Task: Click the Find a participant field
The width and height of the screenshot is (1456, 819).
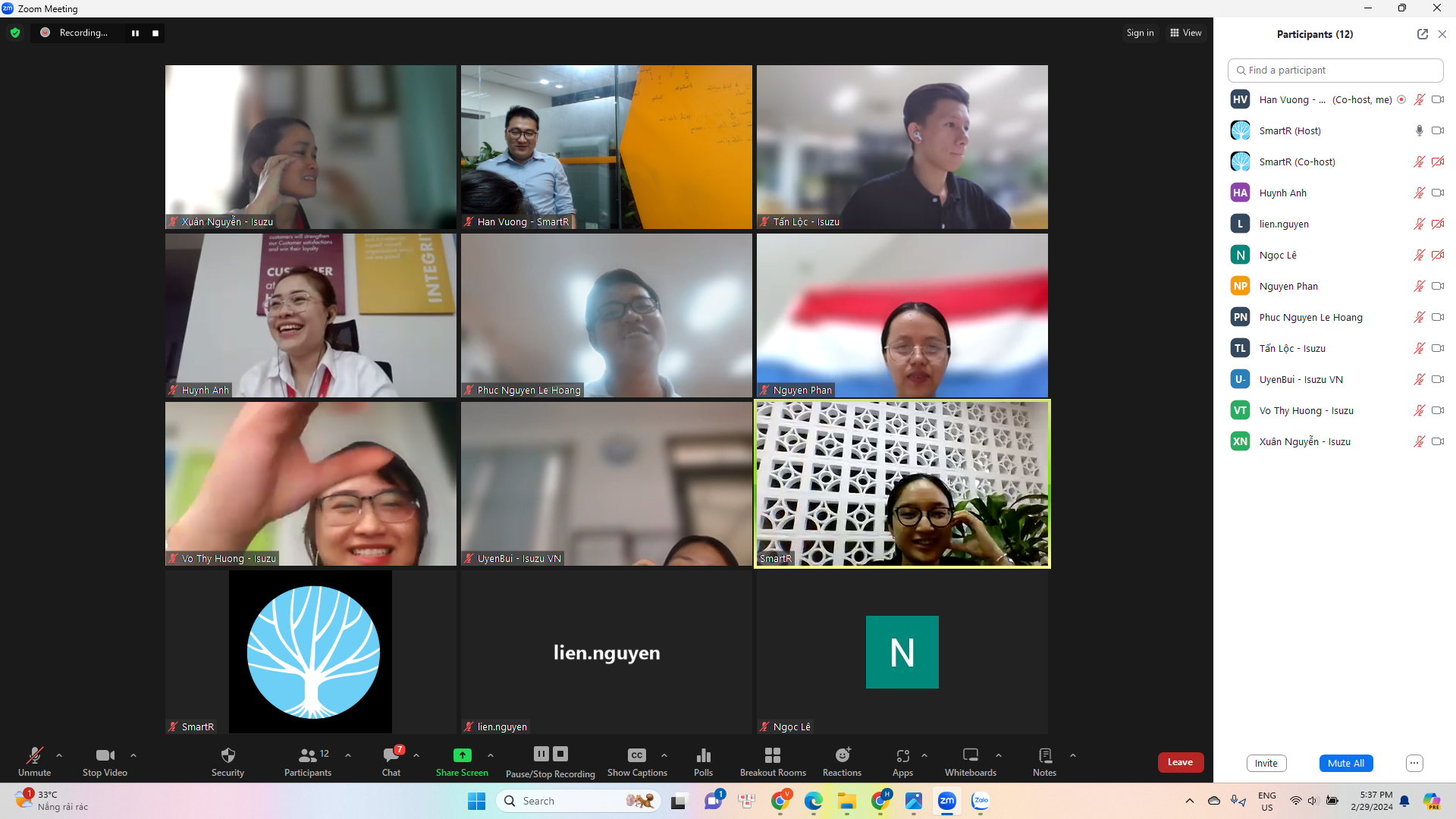Action: [x=1335, y=70]
